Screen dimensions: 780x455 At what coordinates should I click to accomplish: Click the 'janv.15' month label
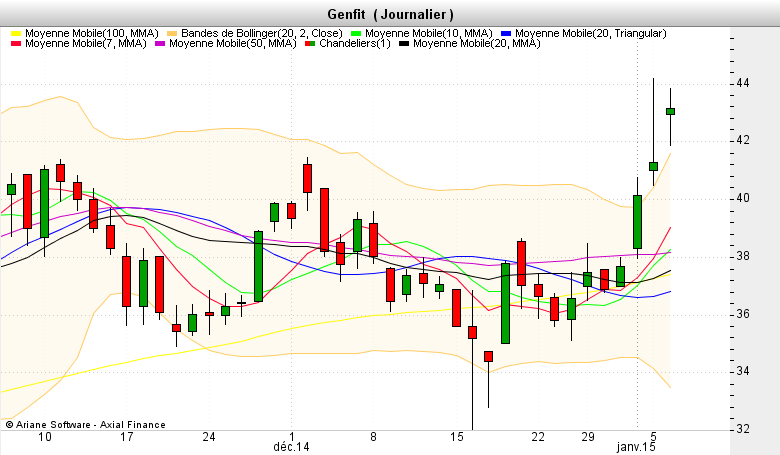point(636,447)
